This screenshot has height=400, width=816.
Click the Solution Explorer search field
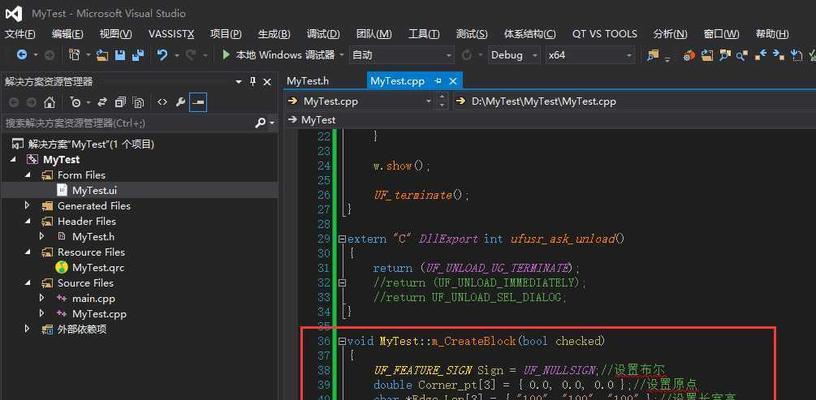point(128,123)
